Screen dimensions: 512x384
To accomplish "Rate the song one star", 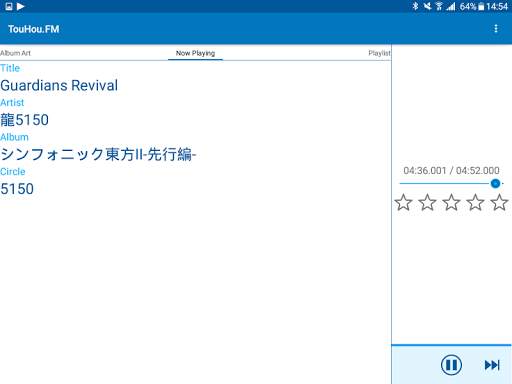I will point(403,202).
